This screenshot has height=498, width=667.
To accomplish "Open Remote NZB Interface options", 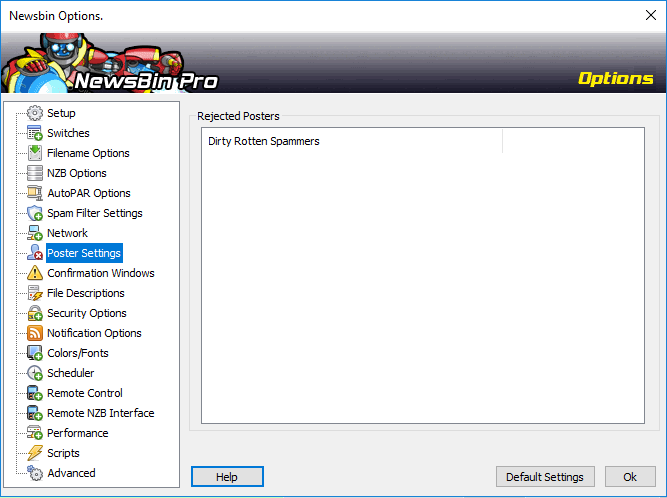I will click(100, 413).
